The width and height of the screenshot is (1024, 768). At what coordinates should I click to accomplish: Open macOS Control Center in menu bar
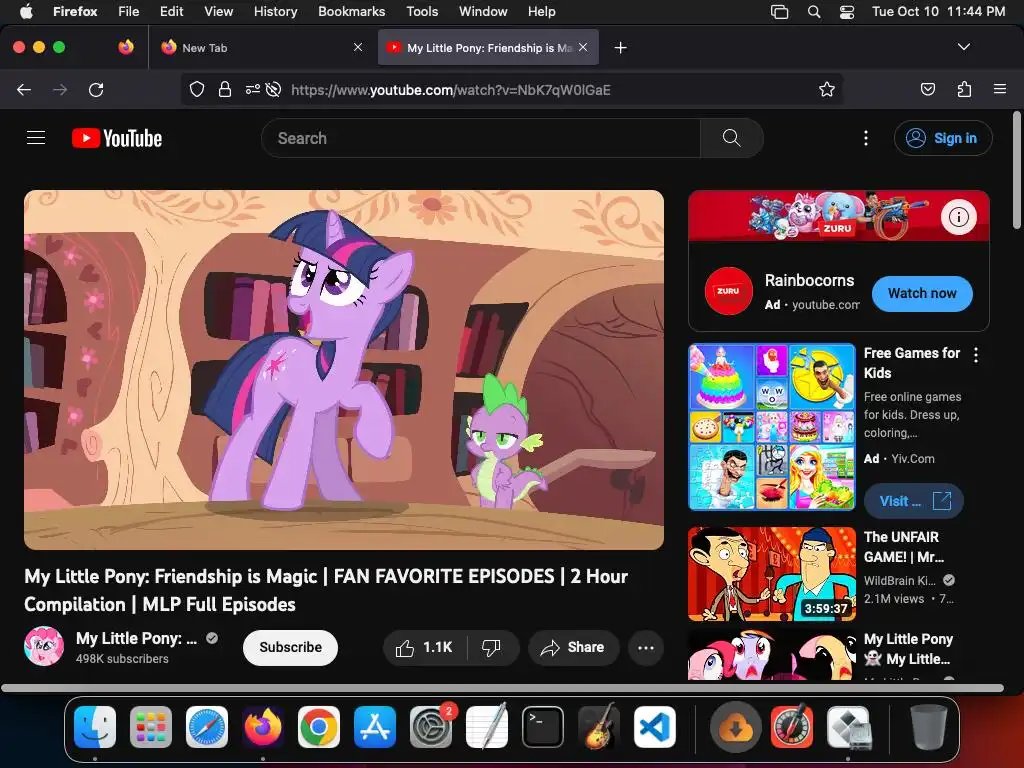pyautogui.click(x=846, y=12)
